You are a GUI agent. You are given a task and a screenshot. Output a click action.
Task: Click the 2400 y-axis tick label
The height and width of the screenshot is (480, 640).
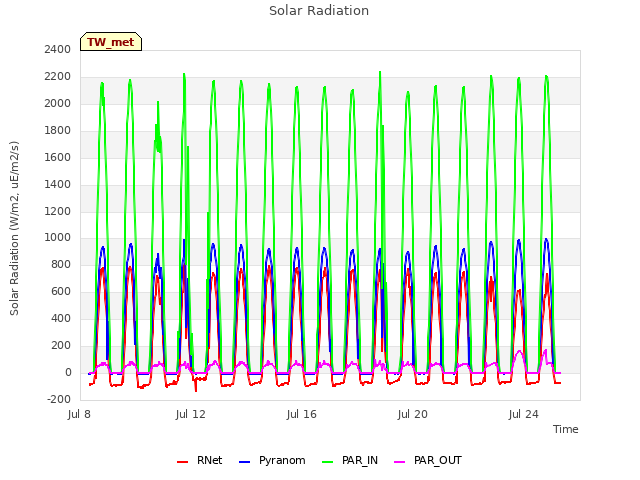pos(58,49)
